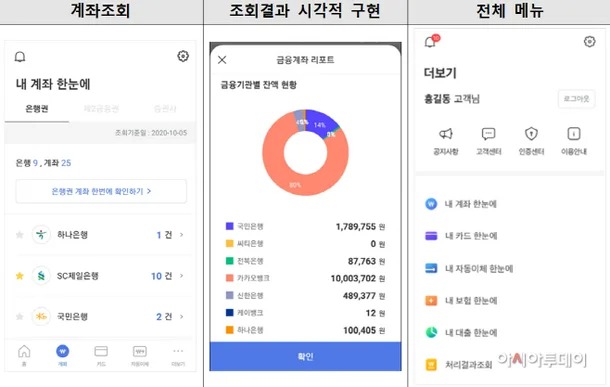Click the 하나은행 orange legend swatch

pyautogui.click(x=230, y=330)
